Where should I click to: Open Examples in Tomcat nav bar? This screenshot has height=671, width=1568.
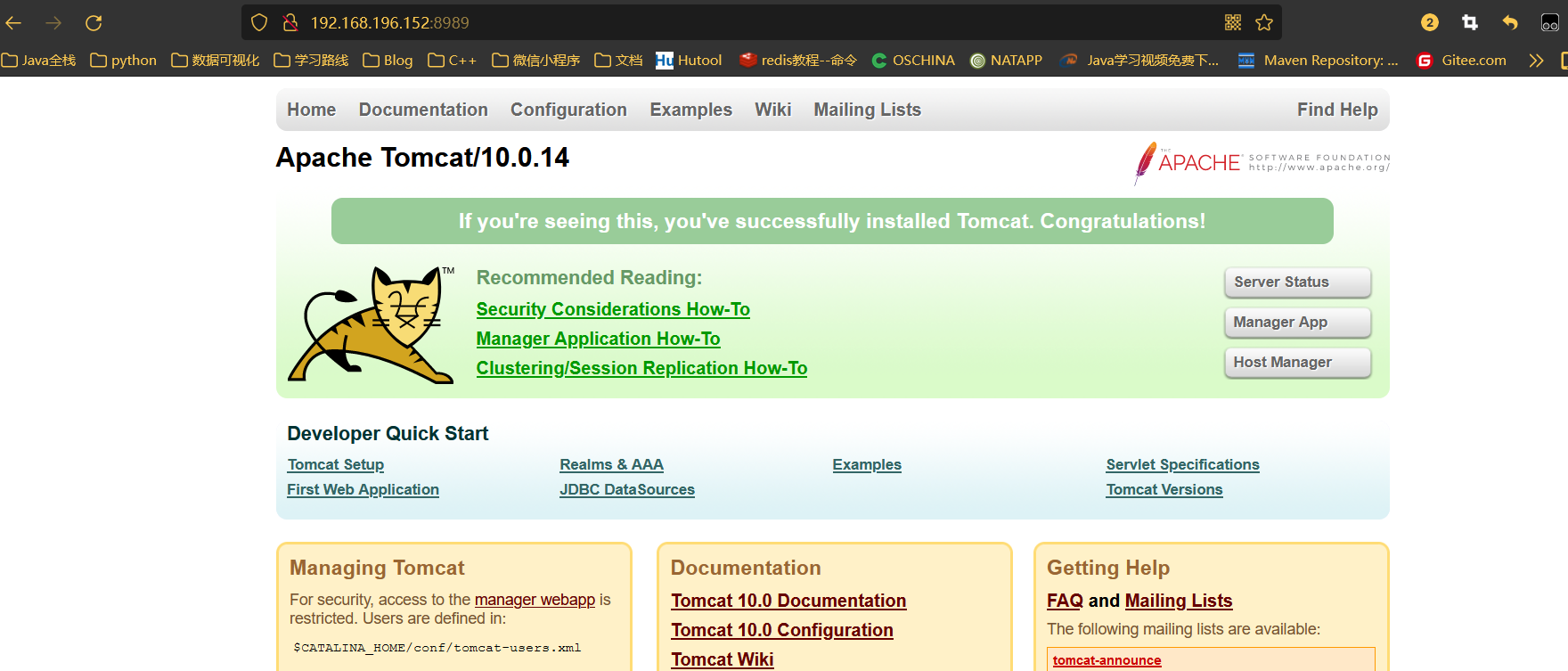click(690, 110)
